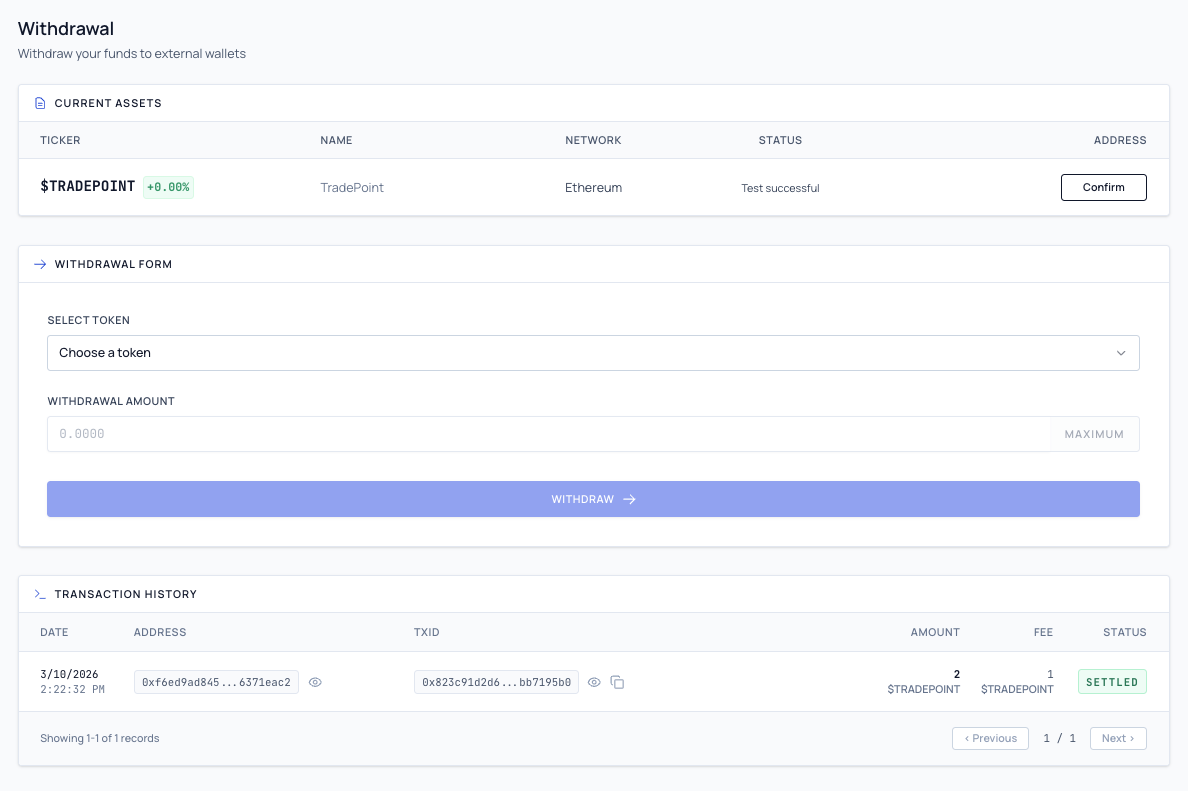Click the WITHDRAW button

point(593,499)
